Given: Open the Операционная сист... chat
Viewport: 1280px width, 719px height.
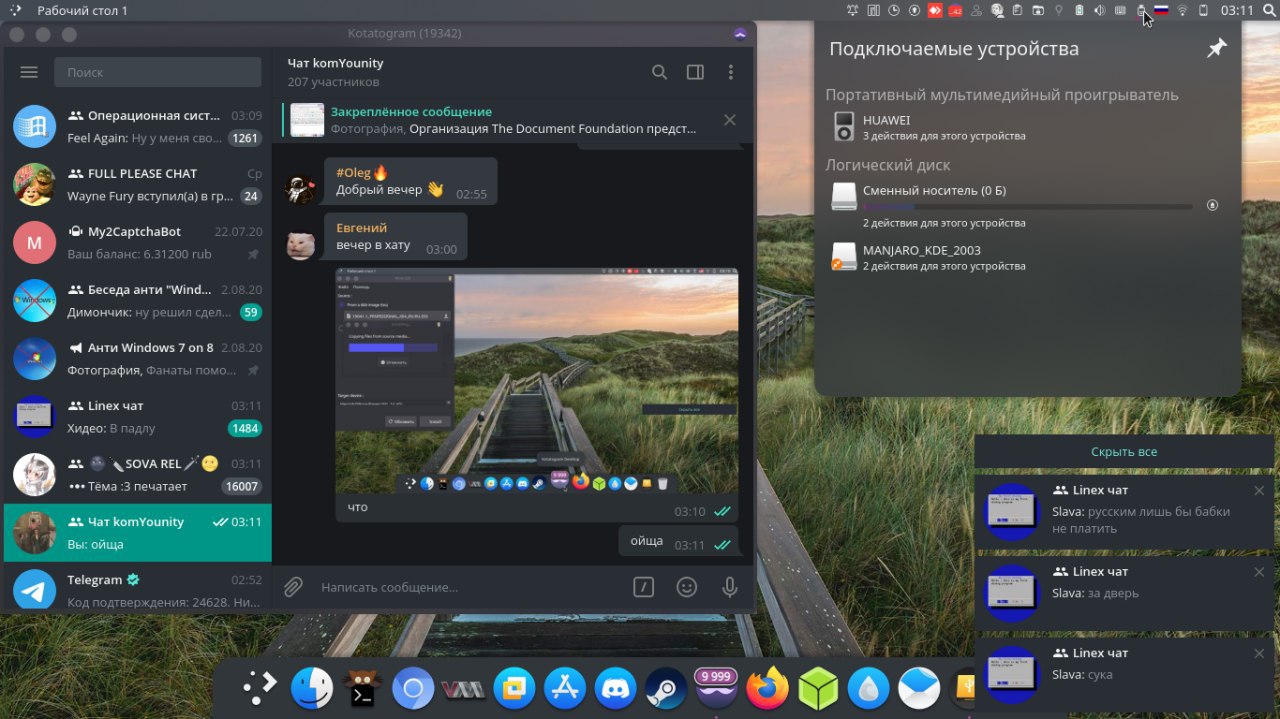Looking at the screenshot, I should [x=138, y=126].
